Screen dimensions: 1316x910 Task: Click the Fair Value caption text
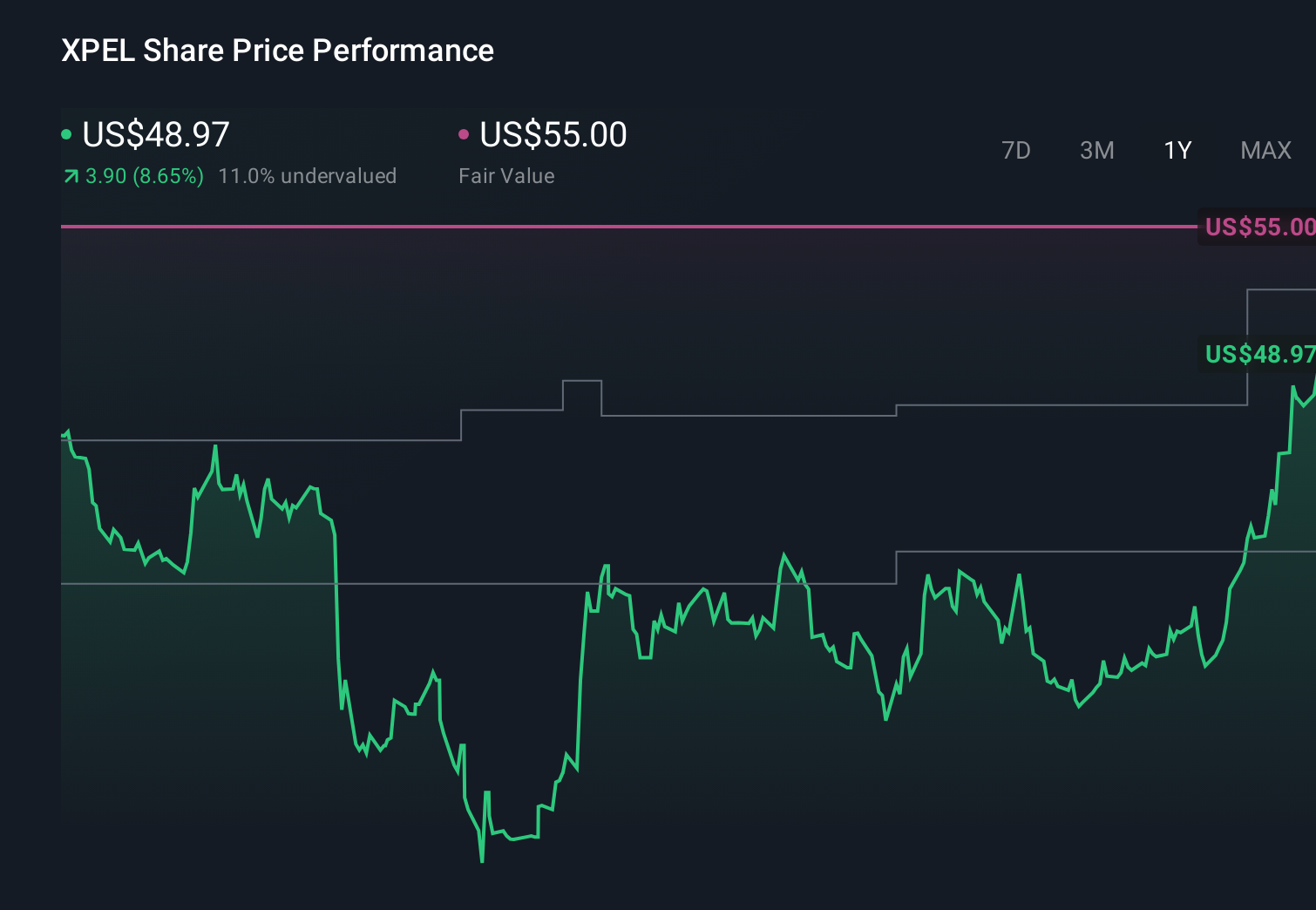506,175
